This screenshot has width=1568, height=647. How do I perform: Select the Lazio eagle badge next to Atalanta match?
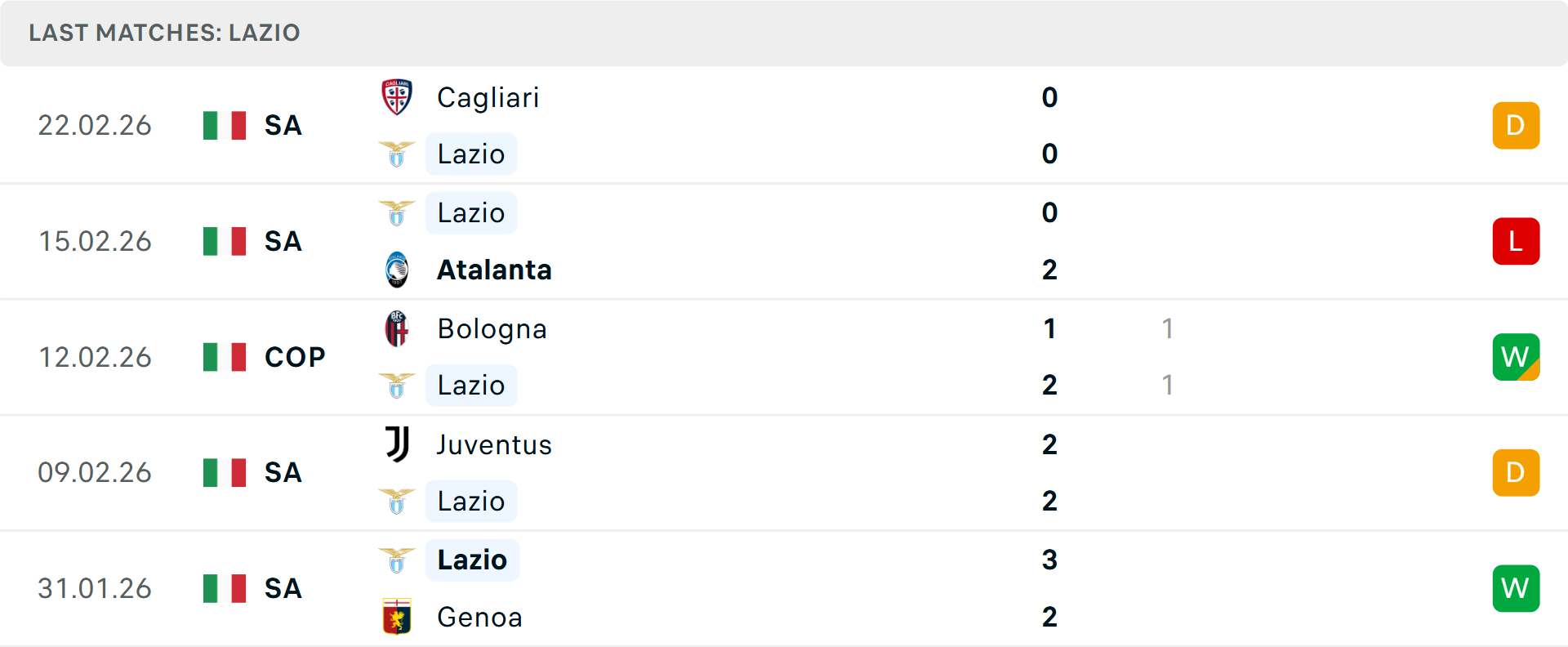click(x=397, y=212)
